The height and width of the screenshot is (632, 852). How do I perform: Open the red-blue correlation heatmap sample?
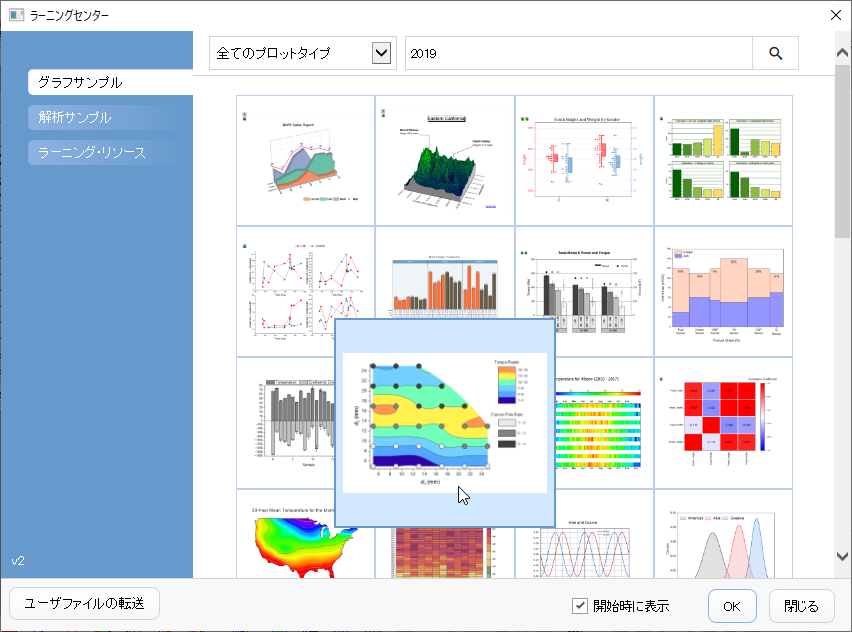tap(723, 423)
